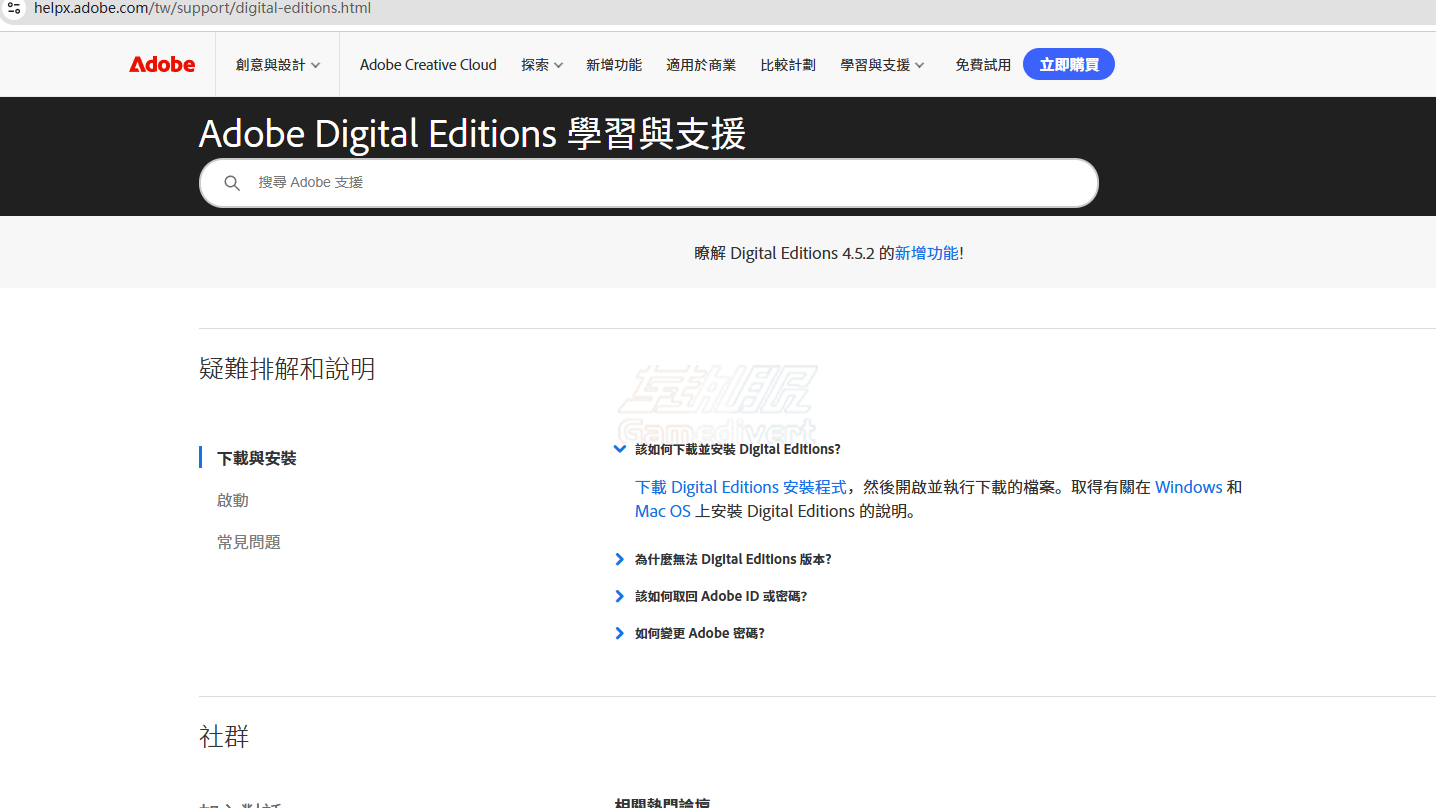Click the Adobe logo
The width and height of the screenshot is (1436, 808).
pyautogui.click(x=162, y=64)
